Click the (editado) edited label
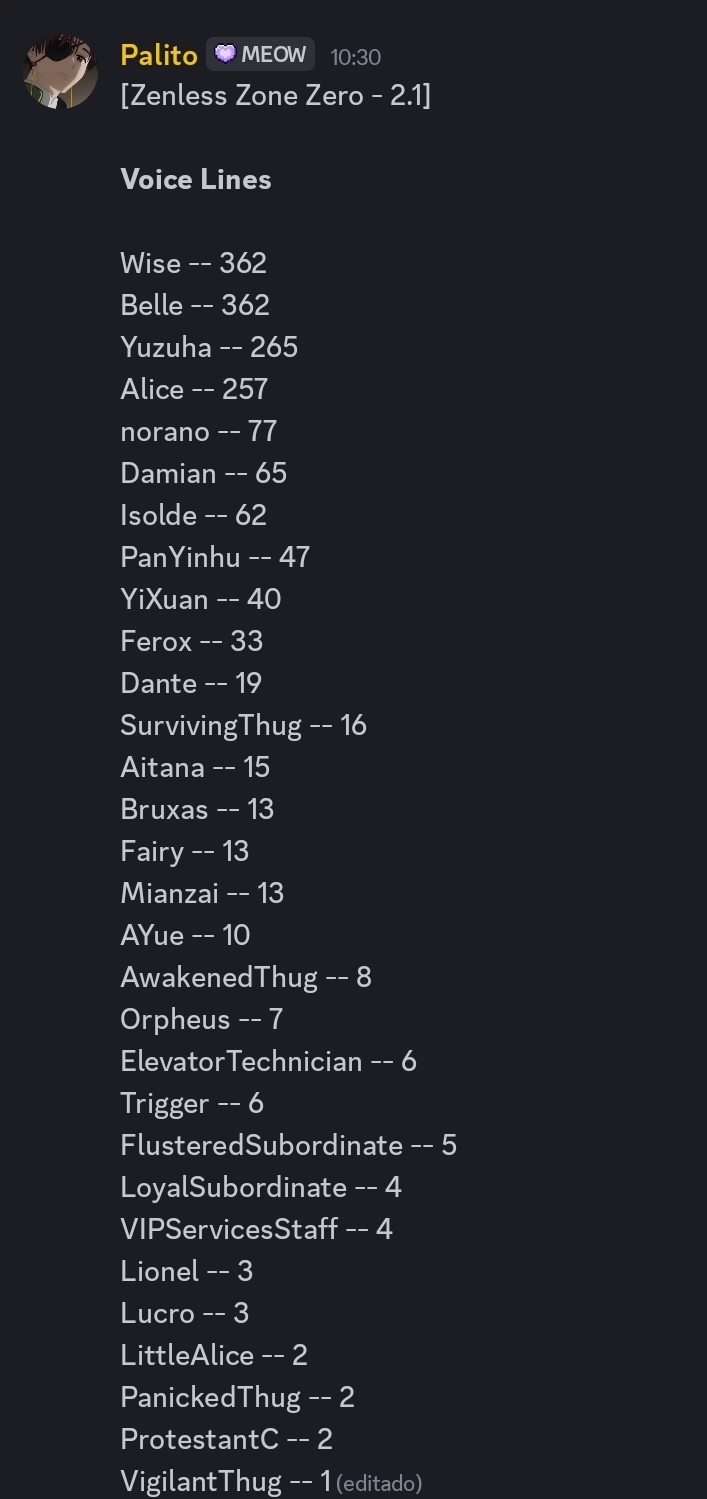This screenshot has width=707, height=1499. point(379,1483)
